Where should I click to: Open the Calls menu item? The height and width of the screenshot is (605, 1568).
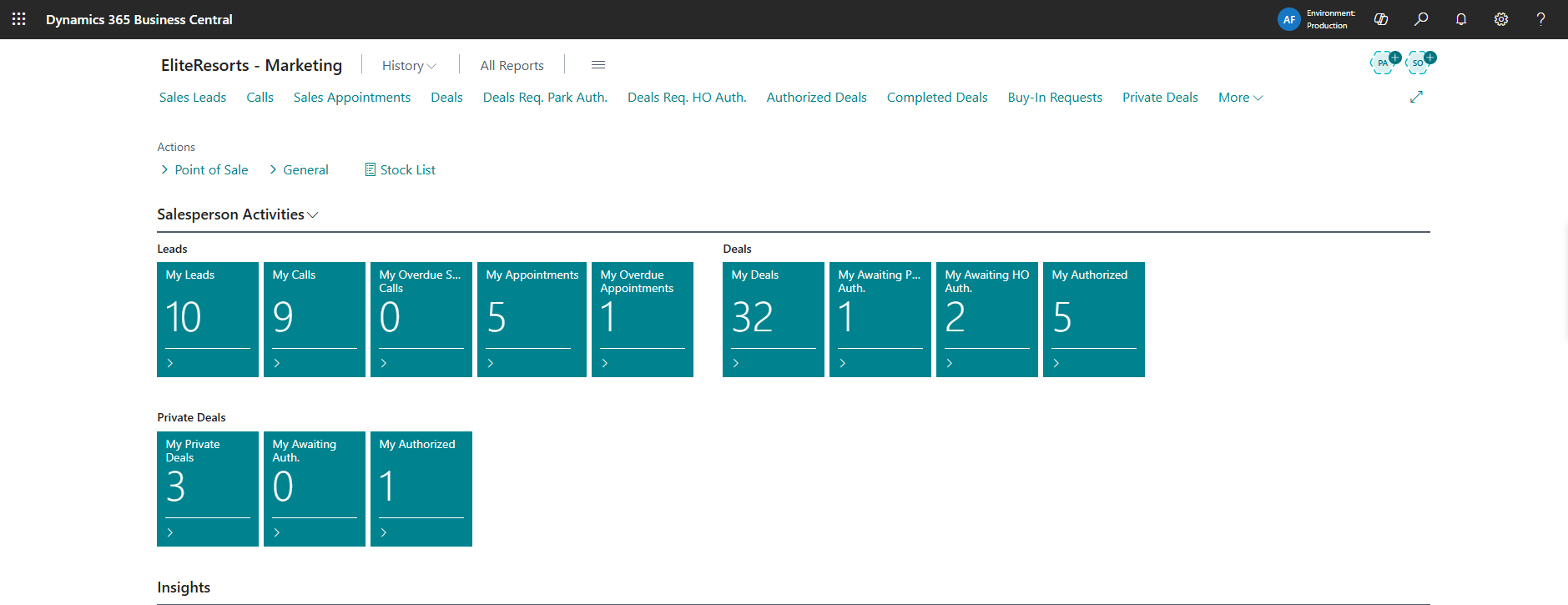coord(260,98)
